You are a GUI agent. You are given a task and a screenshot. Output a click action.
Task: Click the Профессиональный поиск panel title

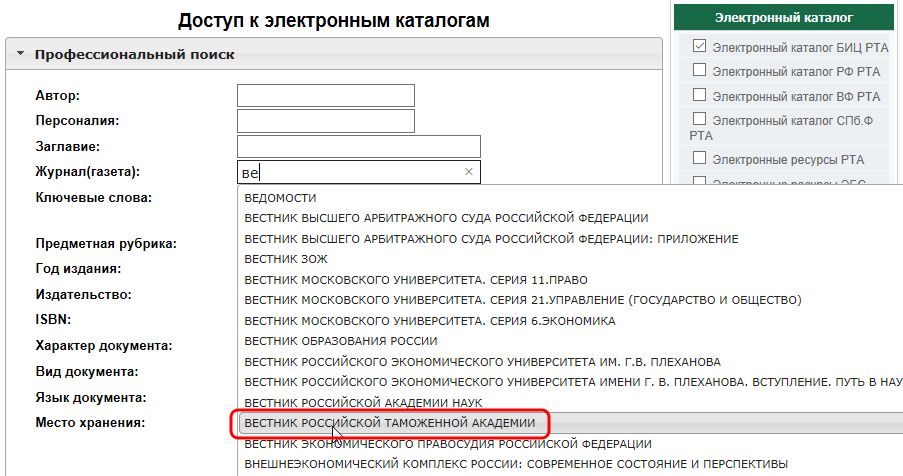point(135,55)
